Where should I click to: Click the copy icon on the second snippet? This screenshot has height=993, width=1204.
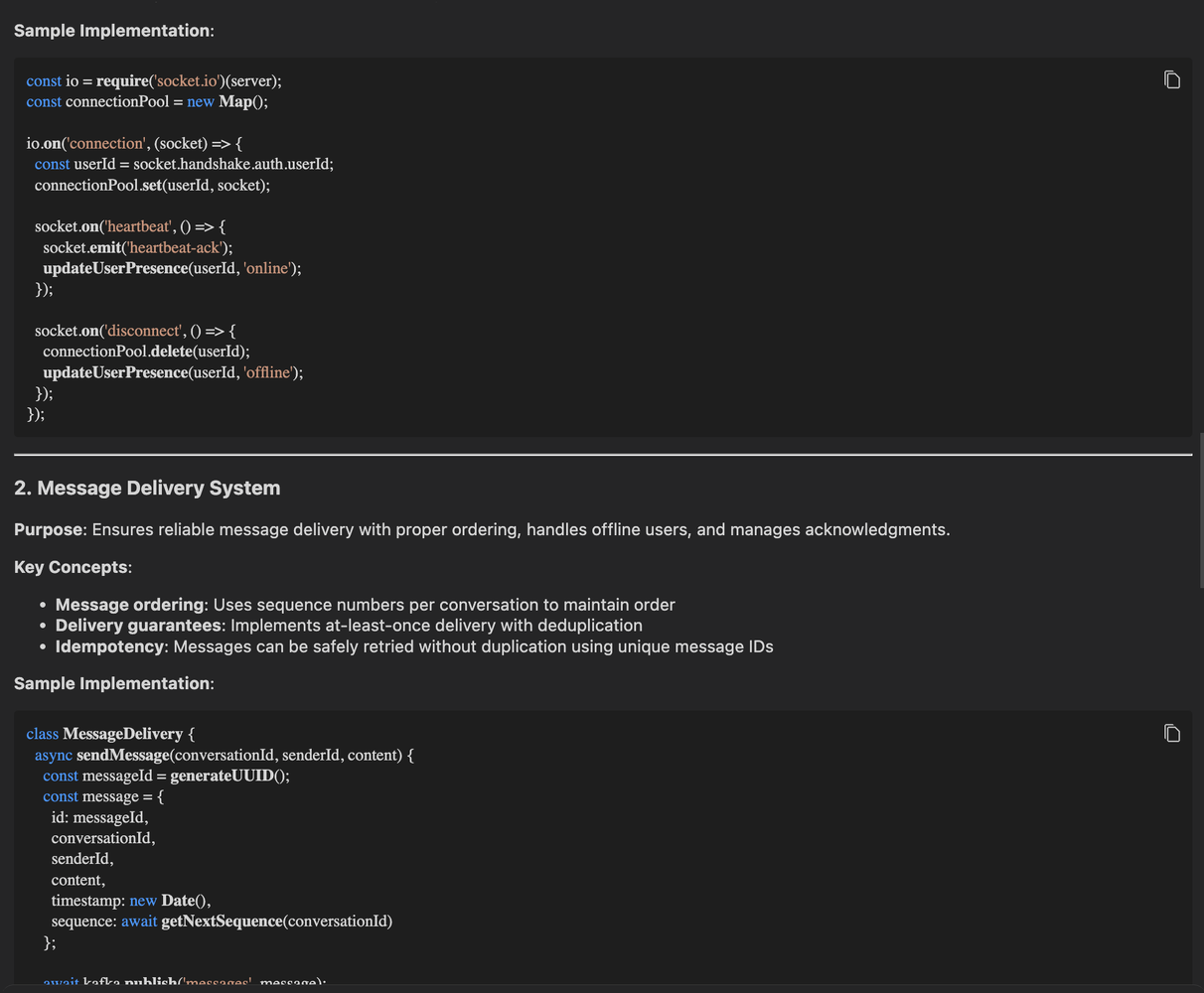click(1172, 732)
